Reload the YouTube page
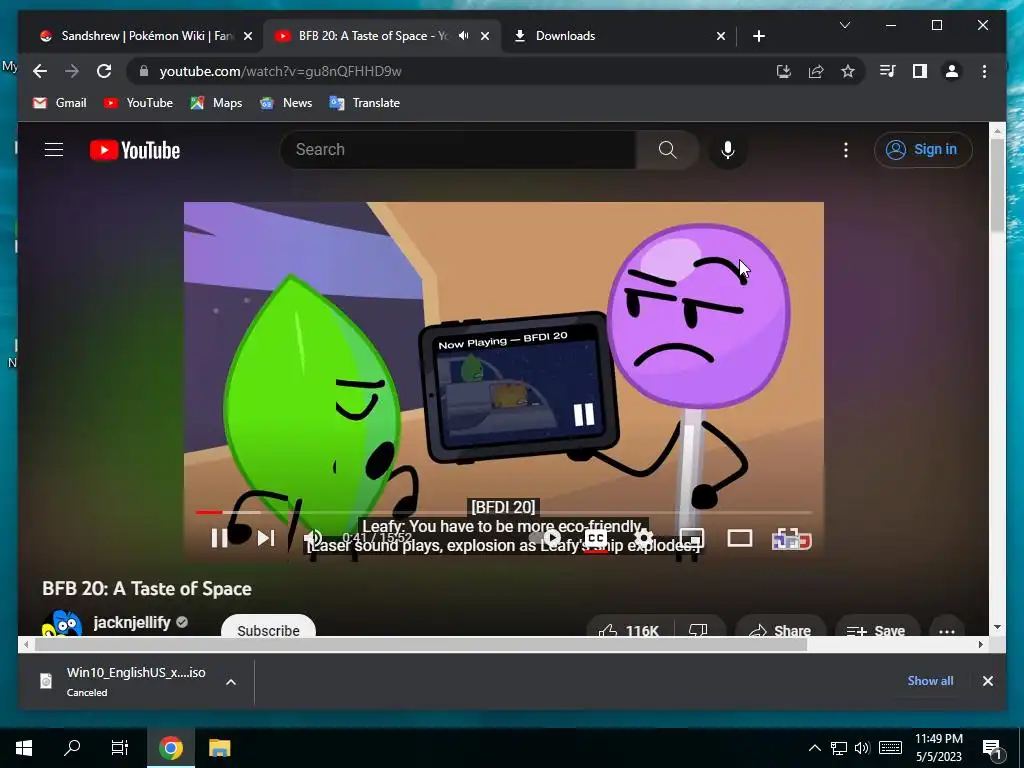Viewport: 1024px width, 768px height. 104,71
